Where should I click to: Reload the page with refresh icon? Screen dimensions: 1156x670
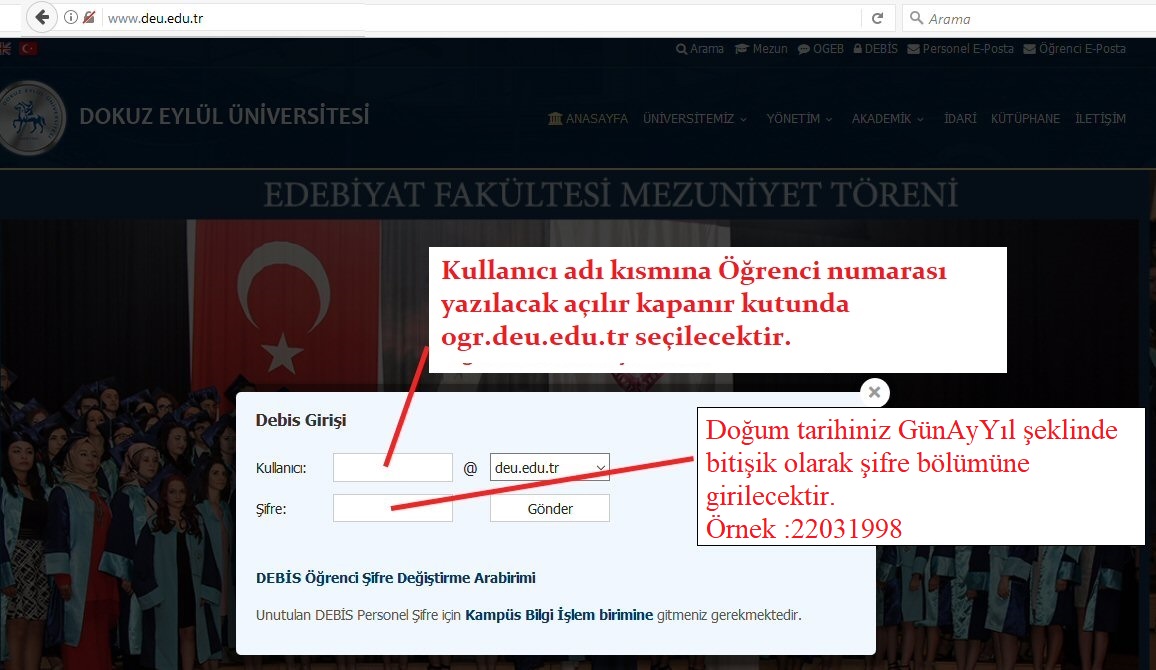click(877, 18)
